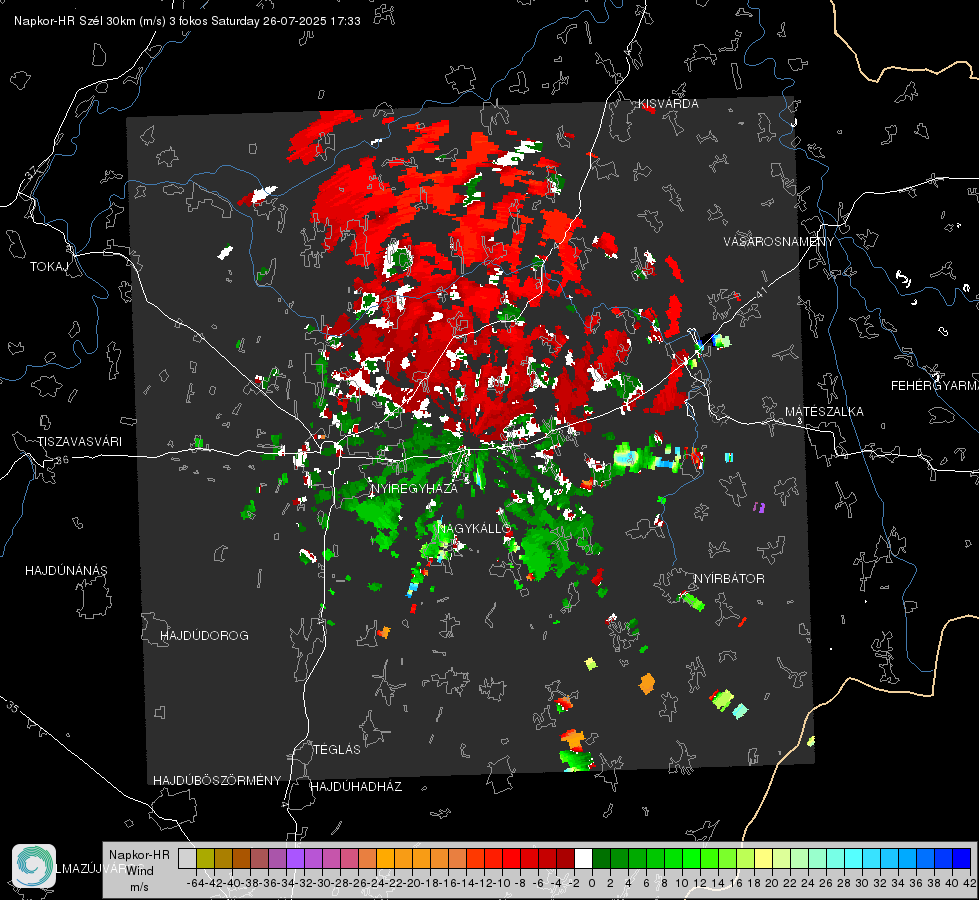Image resolution: width=979 pixels, height=900 pixels.
Task: Click the KISVÁRDA city label
Action: 668,104
